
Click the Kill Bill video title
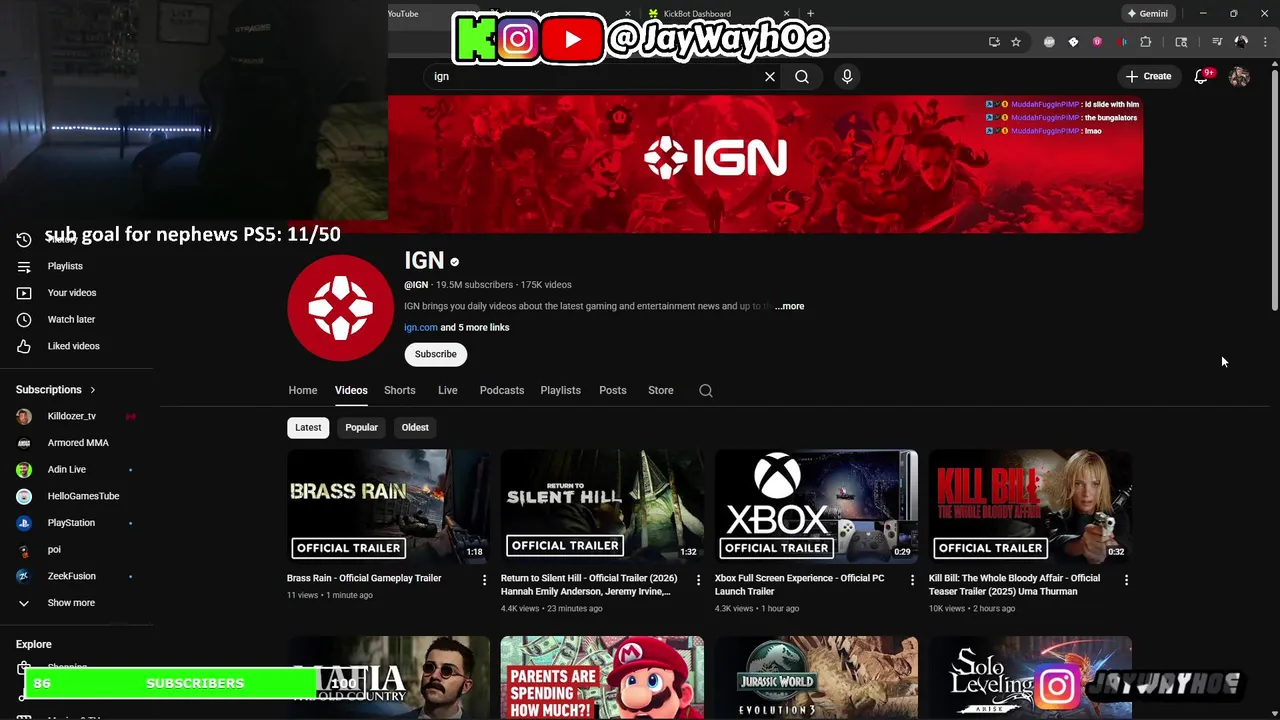coord(1014,584)
